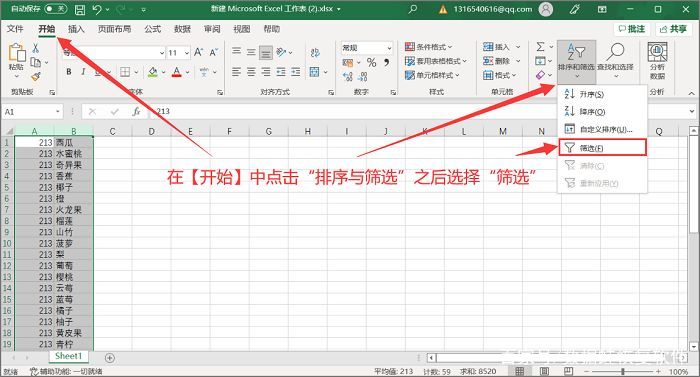Click the 排序和筛选 button
Screen dimensions: 700x377
pyautogui.click(x=576, y=61)
